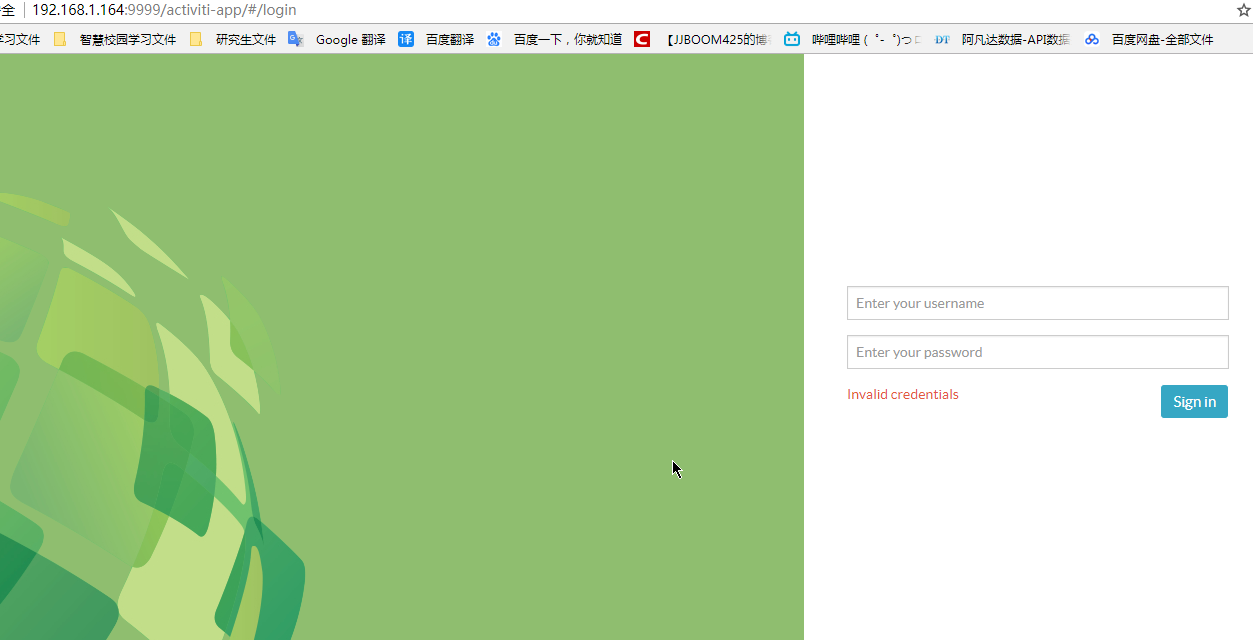Click the Sign in button
Image resolution: width=1253 pixels, height=640 pixels.
point(1194,401)
